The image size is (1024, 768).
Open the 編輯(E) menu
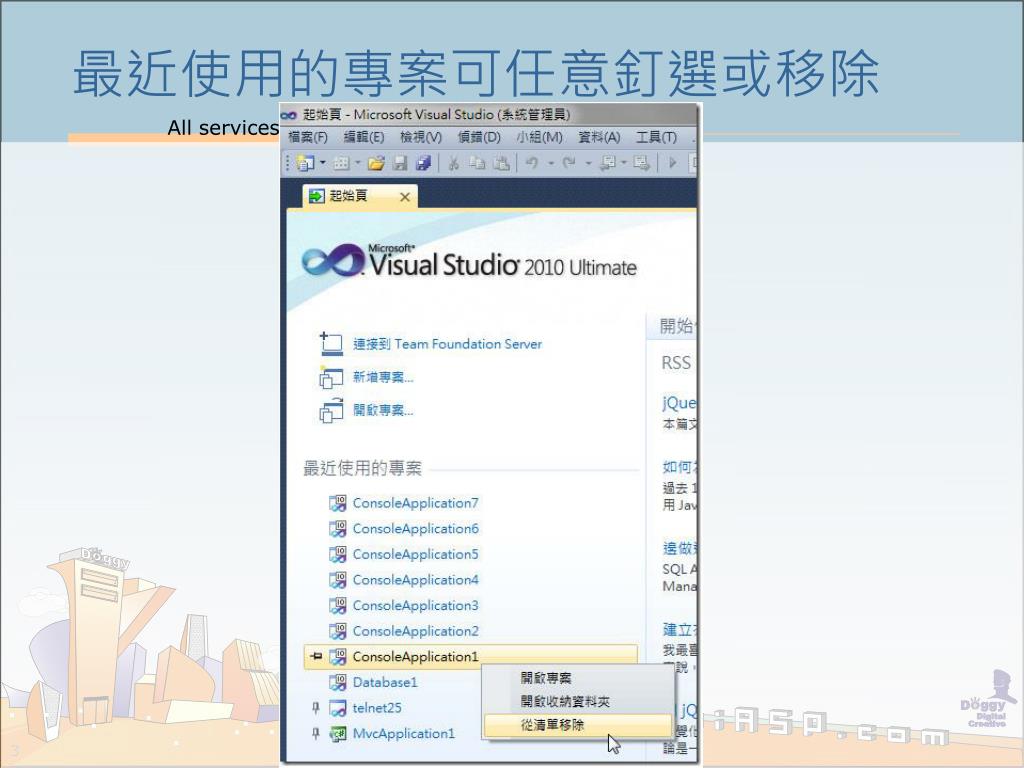[x=364, y=137]
